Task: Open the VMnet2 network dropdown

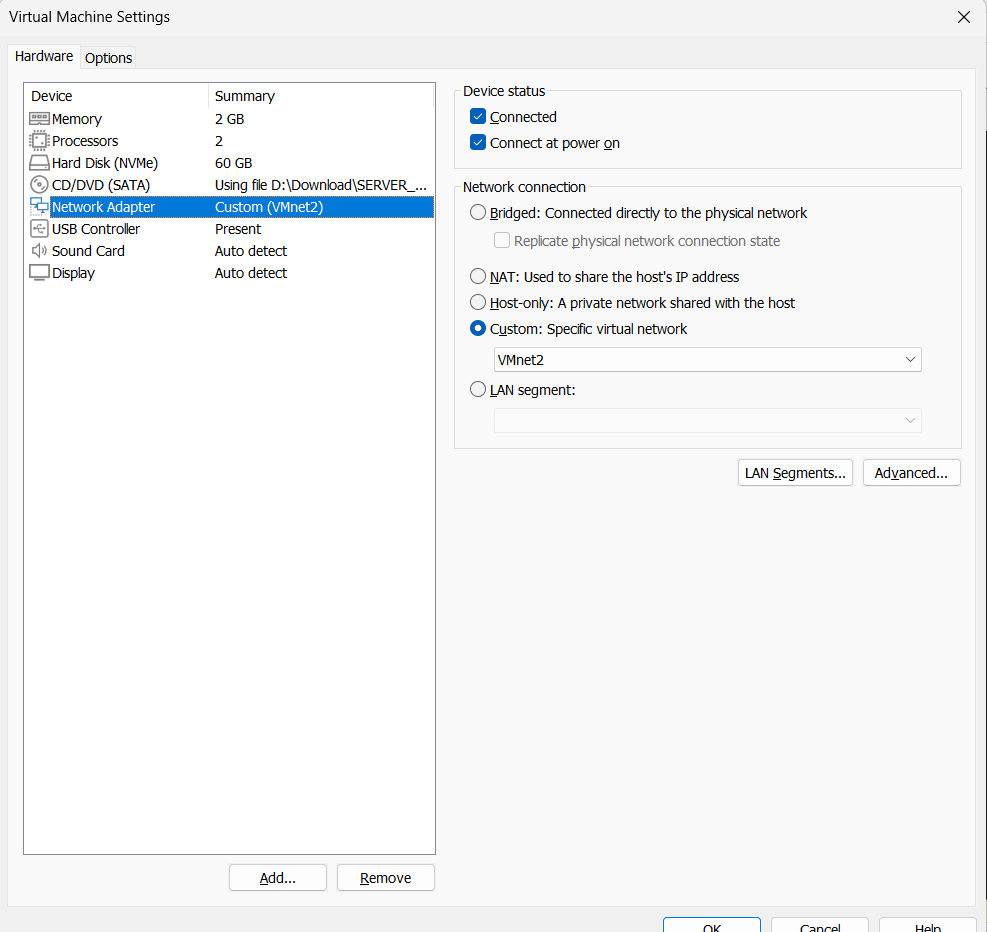Action: (x=708, y=359)
